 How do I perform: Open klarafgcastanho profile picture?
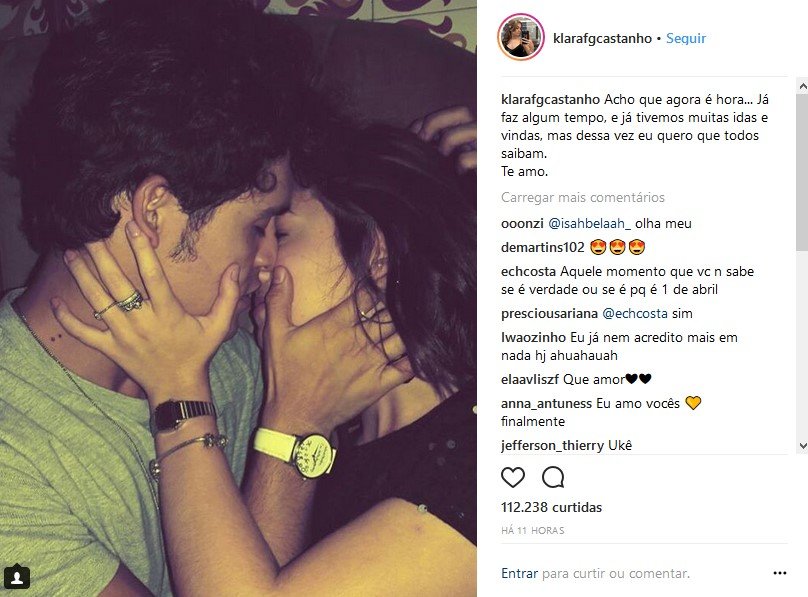click(521, 38)
